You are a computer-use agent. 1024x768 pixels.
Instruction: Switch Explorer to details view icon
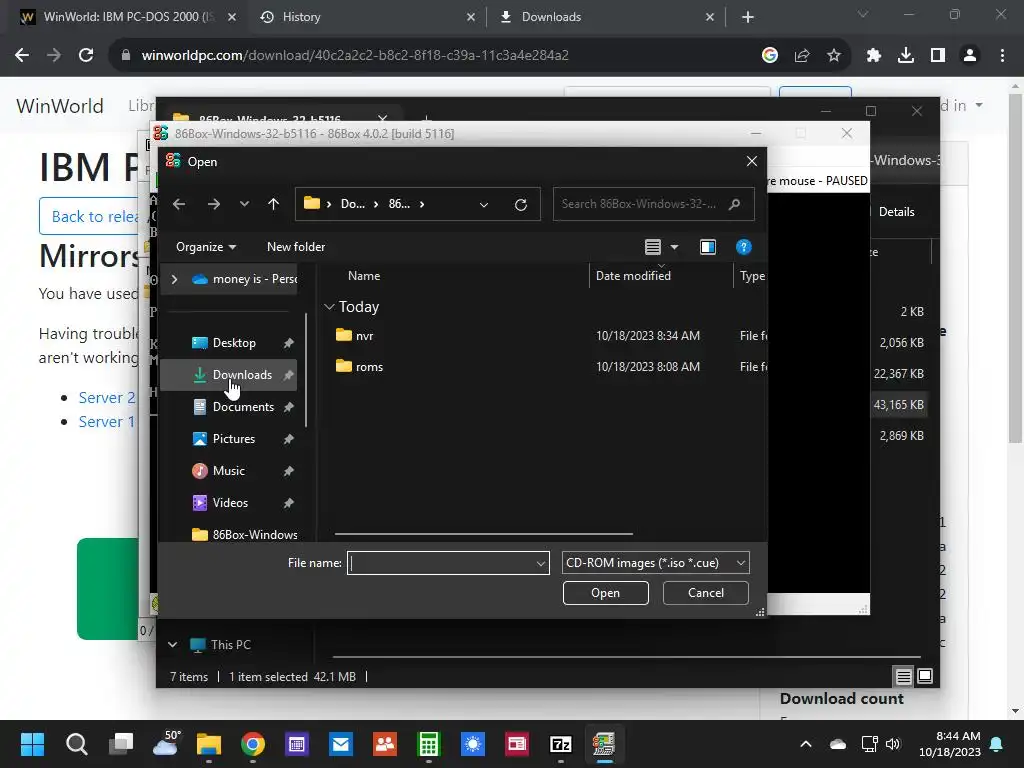click(903, 676)
